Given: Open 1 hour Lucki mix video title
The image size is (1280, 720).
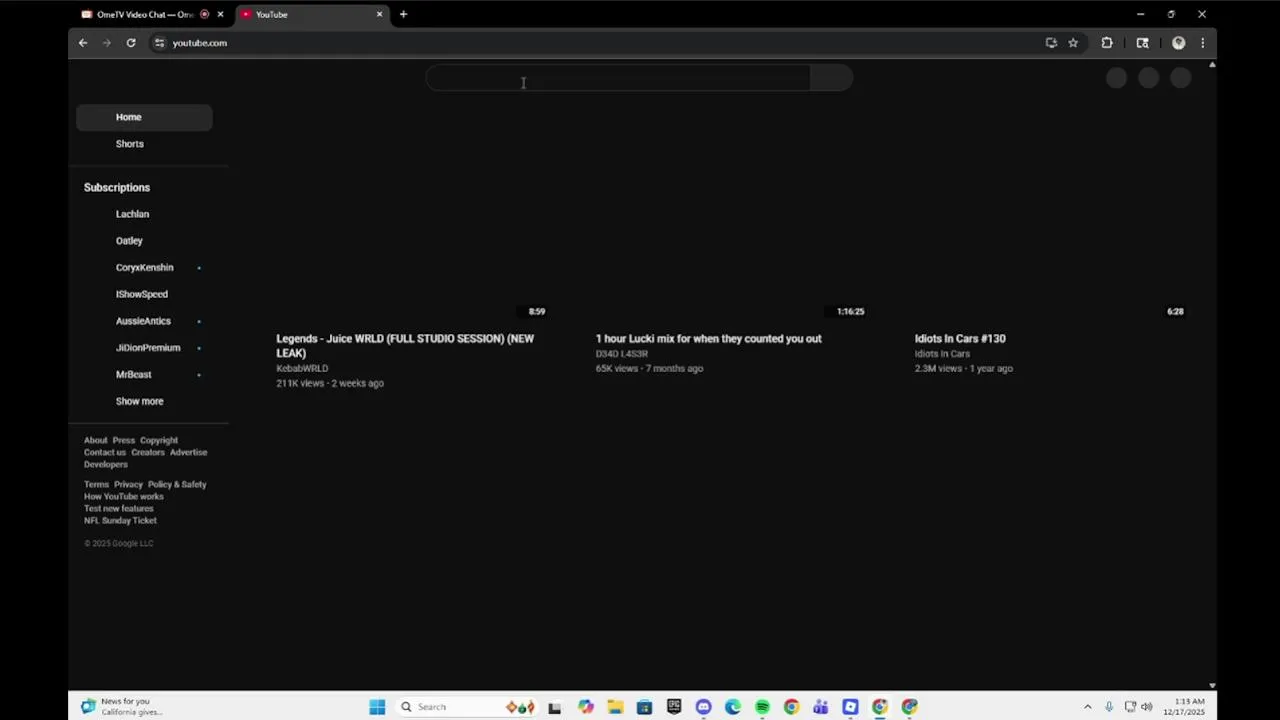Looking at the screenshot, I should tap(708, 339).
